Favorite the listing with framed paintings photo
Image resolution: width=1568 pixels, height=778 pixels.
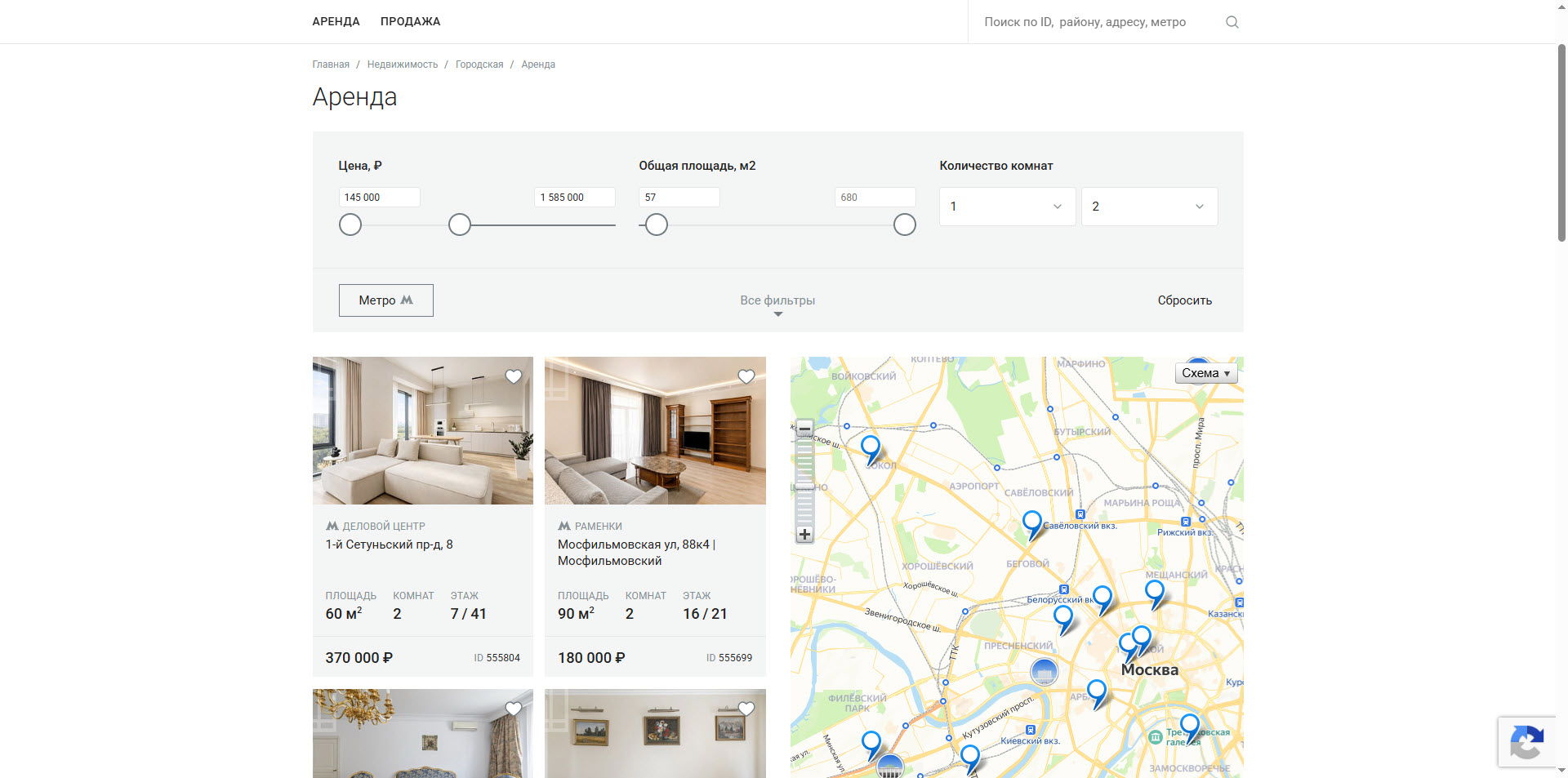point(746,709)
